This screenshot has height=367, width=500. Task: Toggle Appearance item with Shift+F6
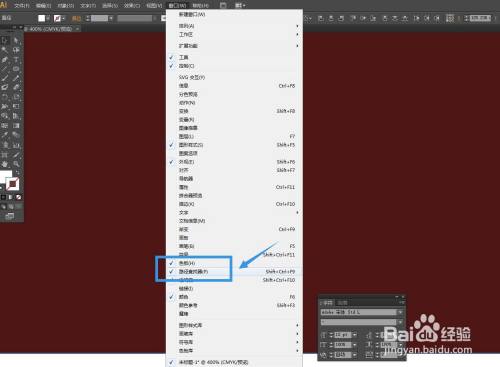pyautogui.click(x=234, y=162)
